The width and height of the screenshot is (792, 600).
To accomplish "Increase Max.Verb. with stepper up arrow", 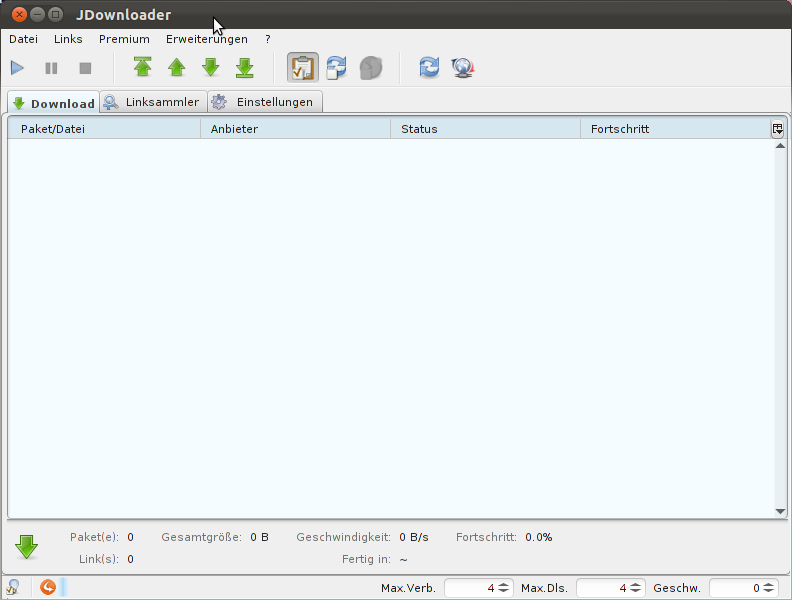I will (504, 585).
